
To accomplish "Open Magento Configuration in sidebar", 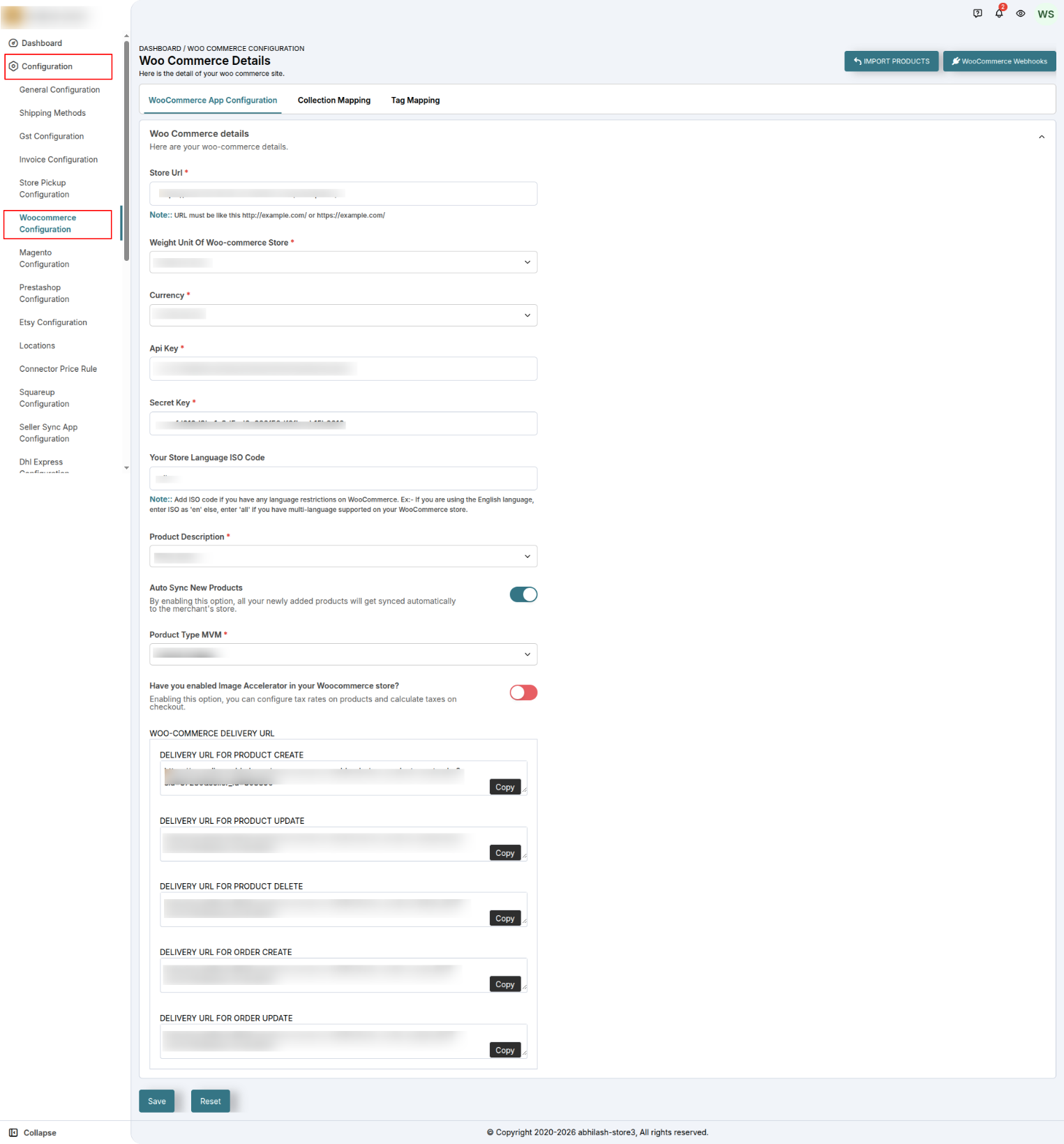I will click(44, 259).
